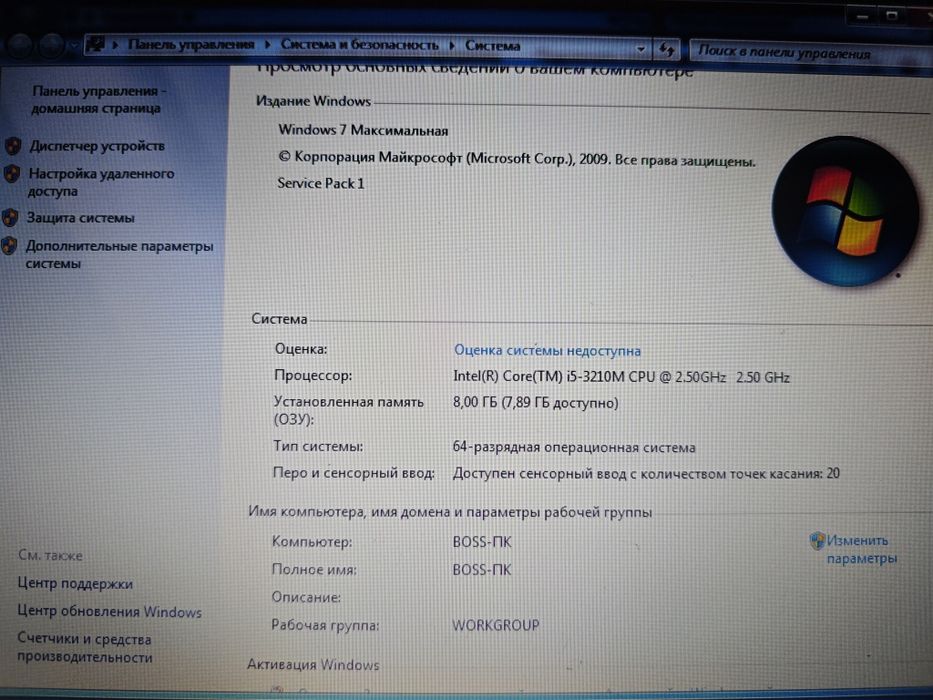
Task: Select processor value Intel Core i5-3210M
Action: tap(621, 377)
